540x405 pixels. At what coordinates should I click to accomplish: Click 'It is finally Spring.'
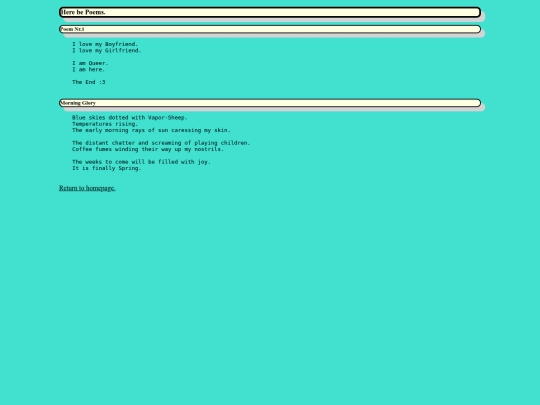point(107,168)
